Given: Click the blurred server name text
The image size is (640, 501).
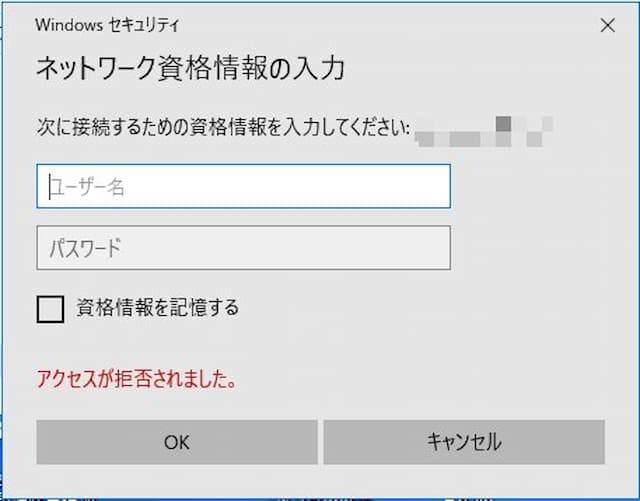Looking at the screenshot, I should point(484,131).
